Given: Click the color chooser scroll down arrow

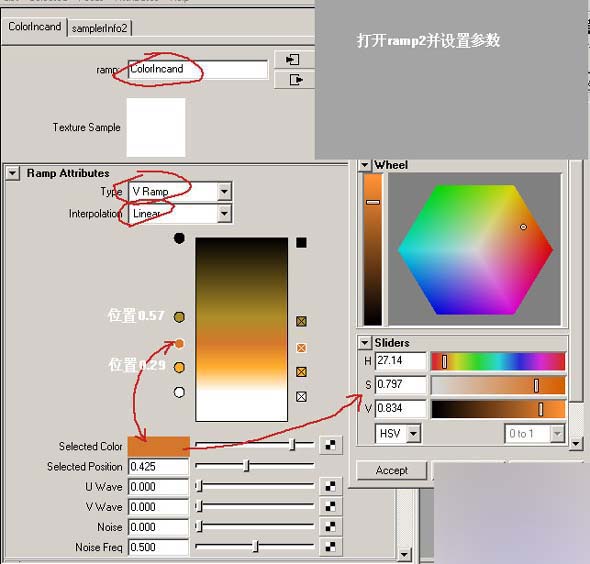Looking at the screenshot, I should point(576,444).
